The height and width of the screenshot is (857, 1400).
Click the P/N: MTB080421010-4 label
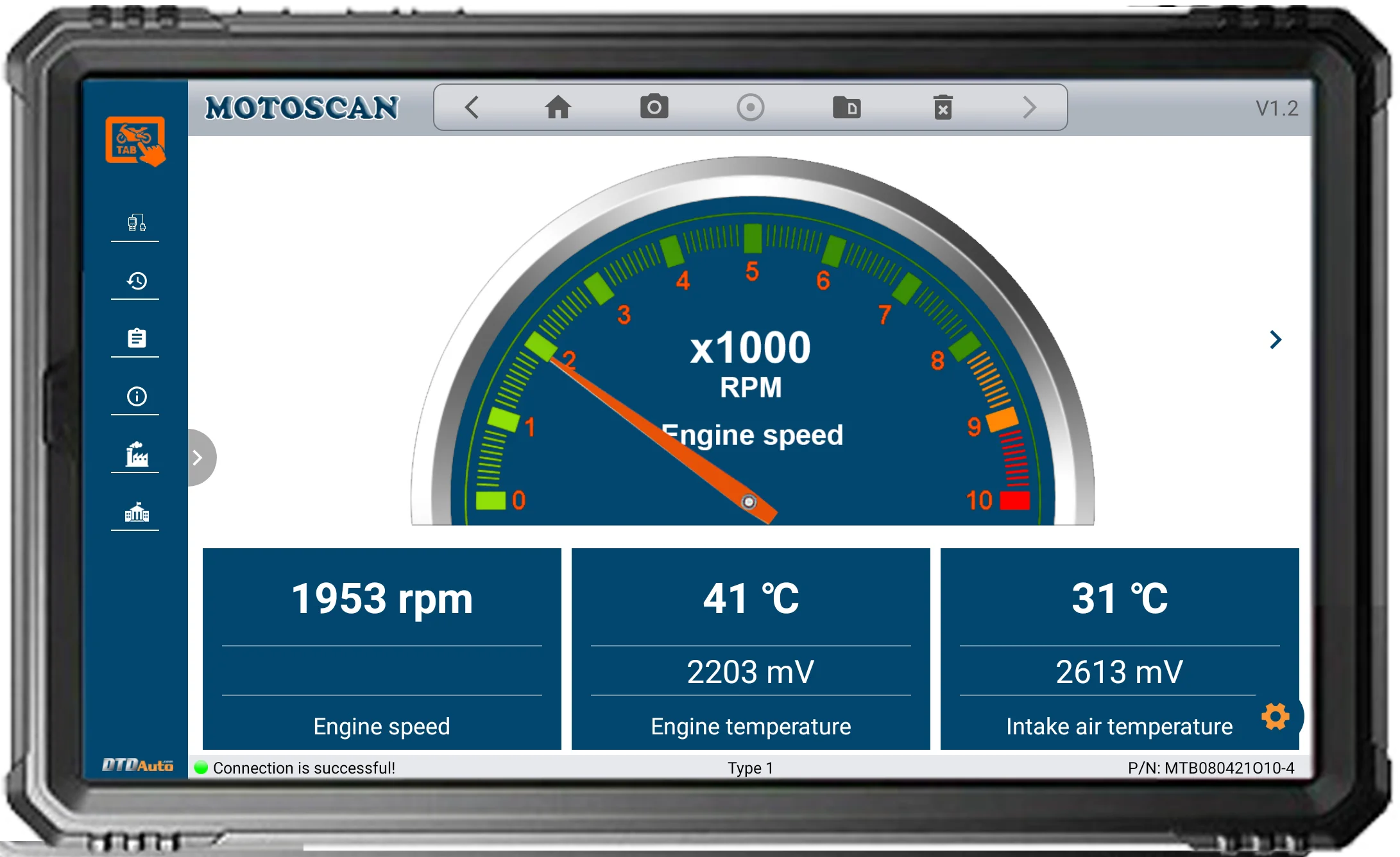point(1211,768)
